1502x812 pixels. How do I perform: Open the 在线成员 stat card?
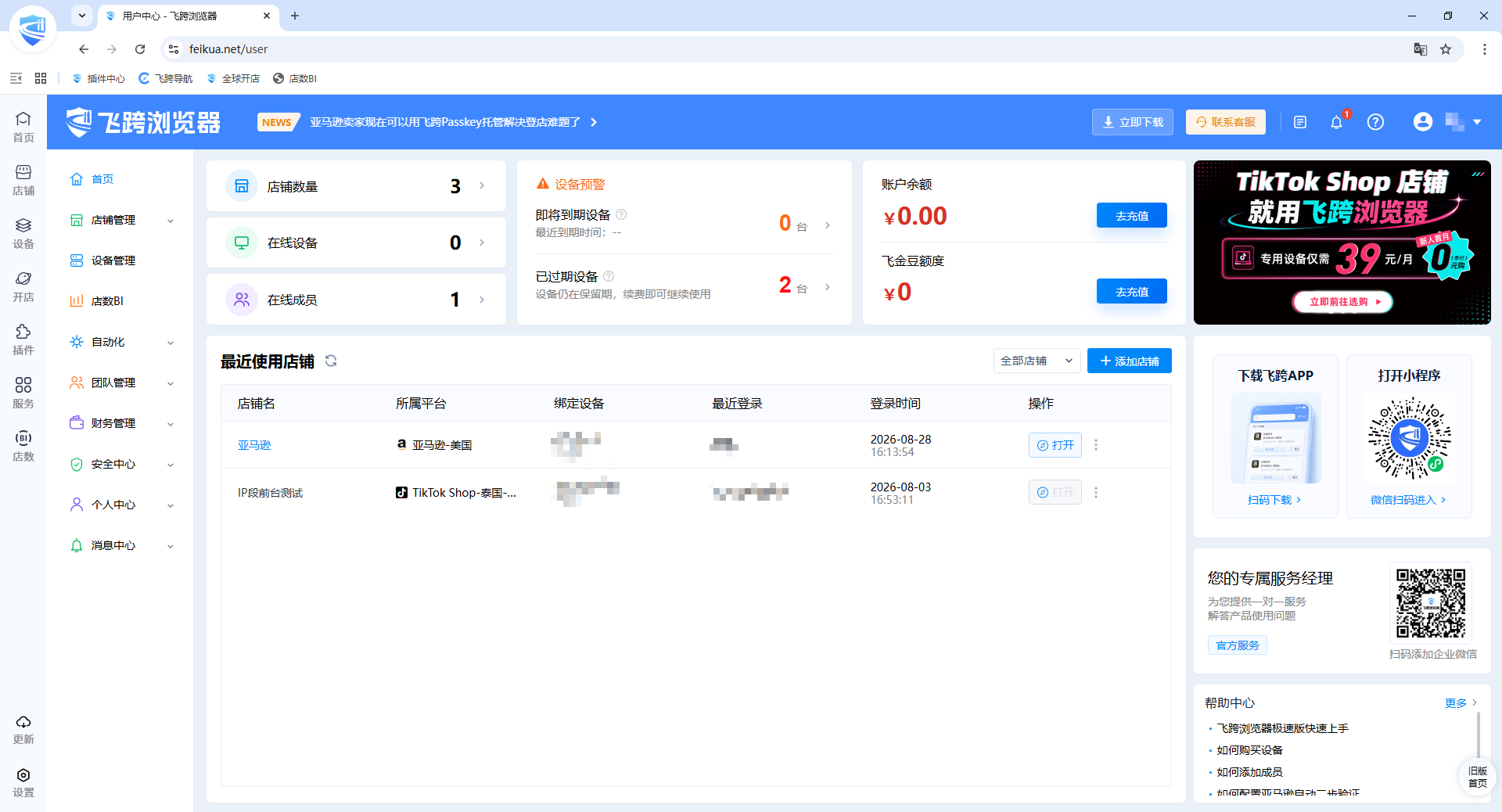point(356,300)
